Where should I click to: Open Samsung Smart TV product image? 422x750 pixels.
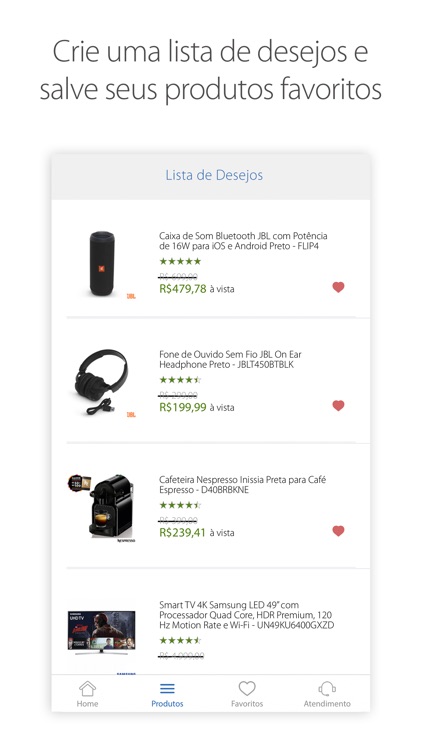click(x=101, y=632)
